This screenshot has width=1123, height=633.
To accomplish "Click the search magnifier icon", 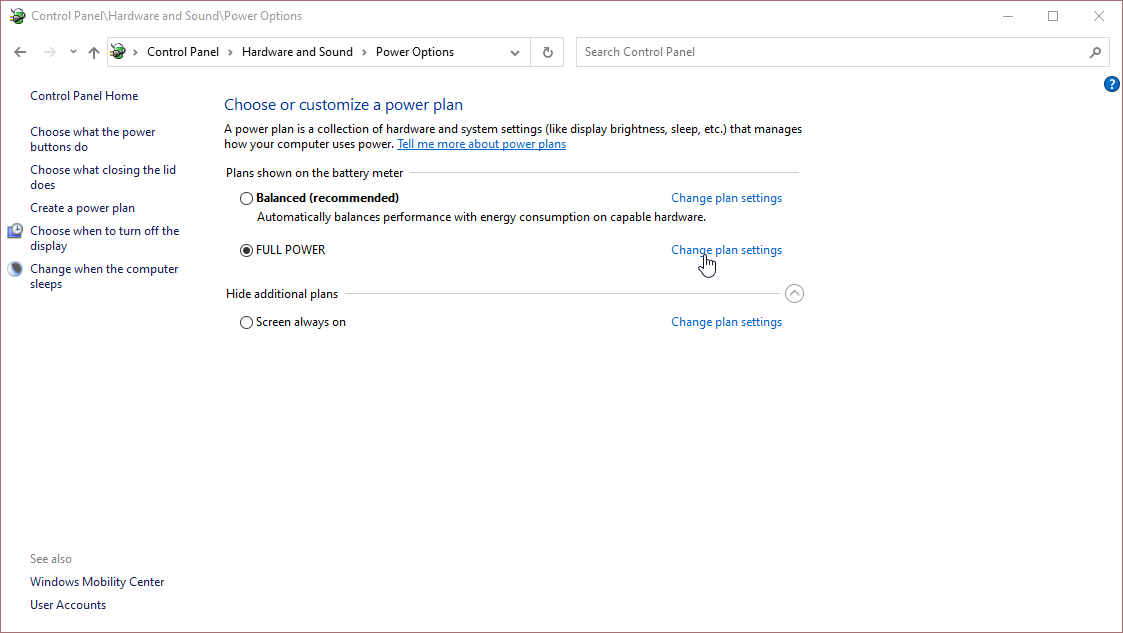I will (x=1095, y=52).
